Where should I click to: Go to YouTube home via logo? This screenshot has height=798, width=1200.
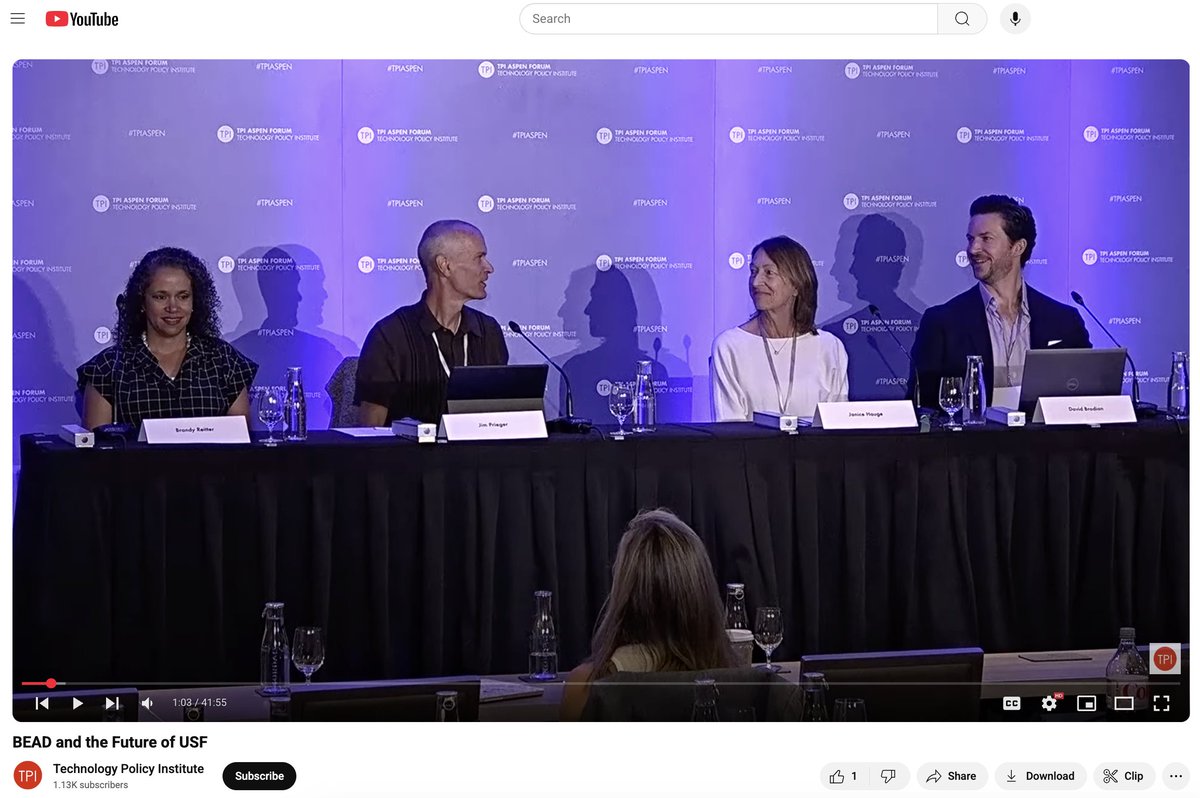pos(82,19)
